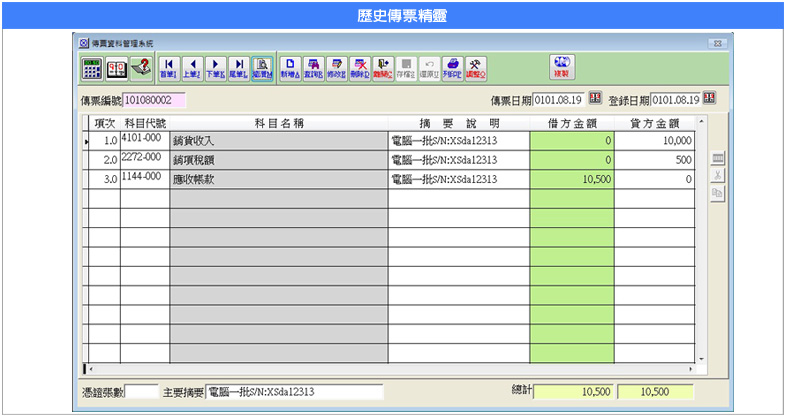Open the entry date (登錄日期) calendar picker
Screen dimensions: 786x419
click(x=709, y=98)
